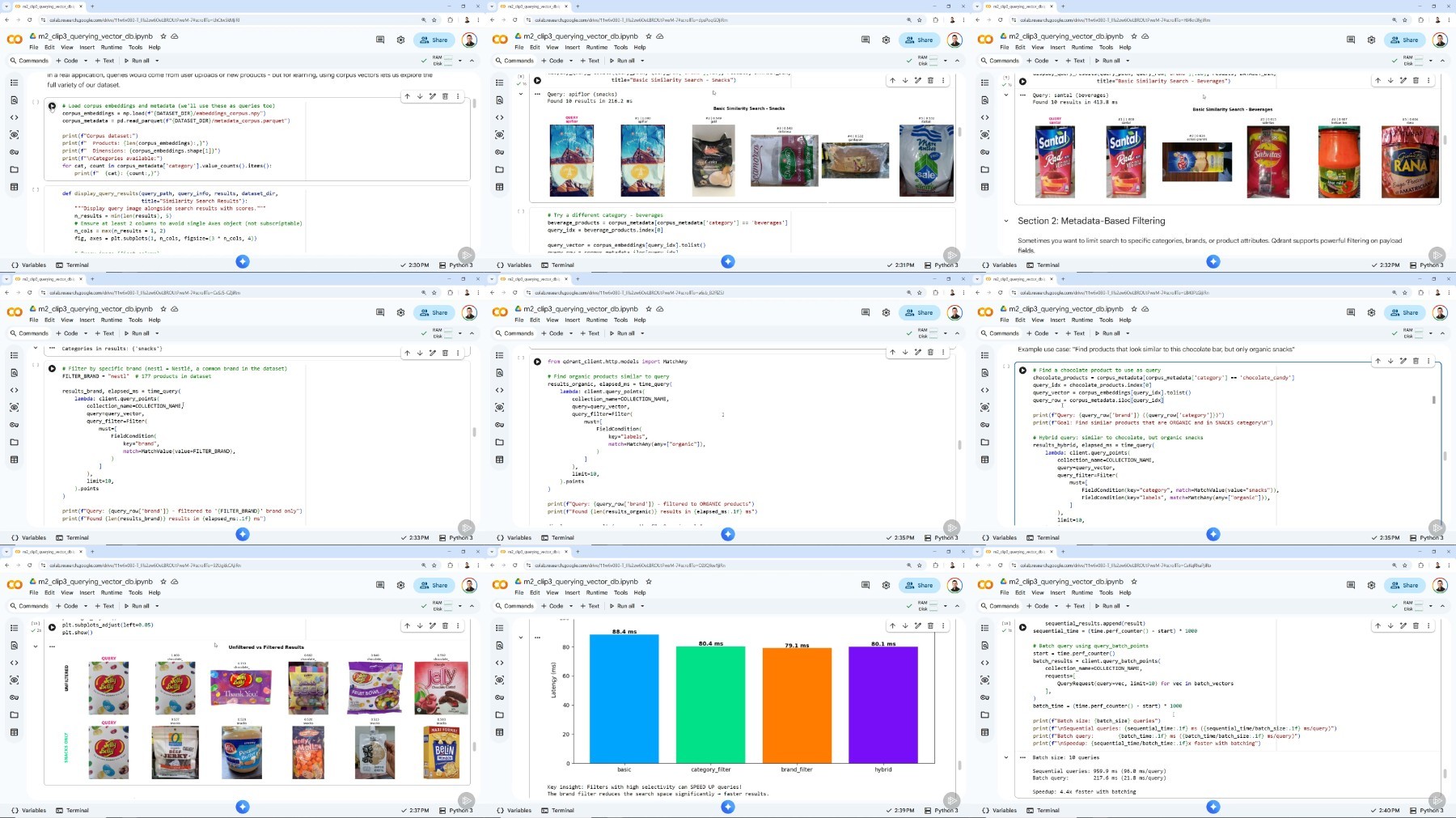Screen dimensions: 1456x818
Task: Open Run all dropdown arrow in 2:31 PM window
Action: tap(642, 61)
